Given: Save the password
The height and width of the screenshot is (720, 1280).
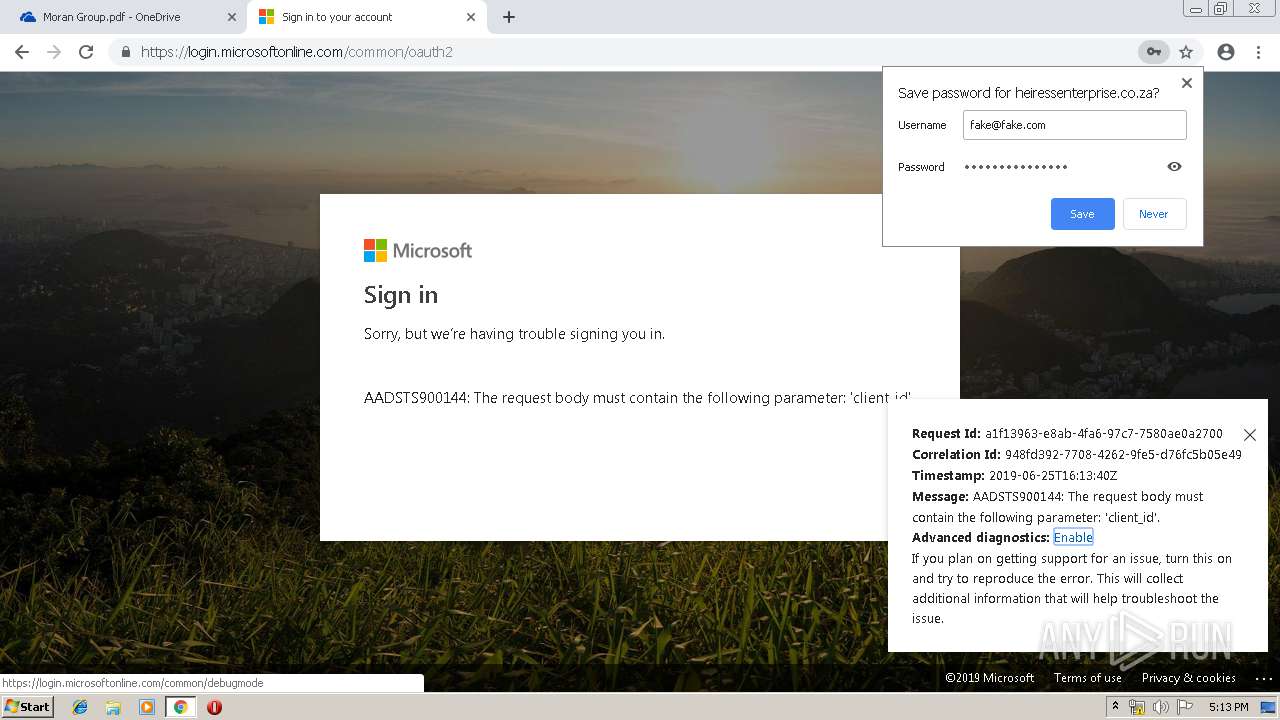Looking at the screenshot, I should pyautogui.click(x=1082, y=214).
